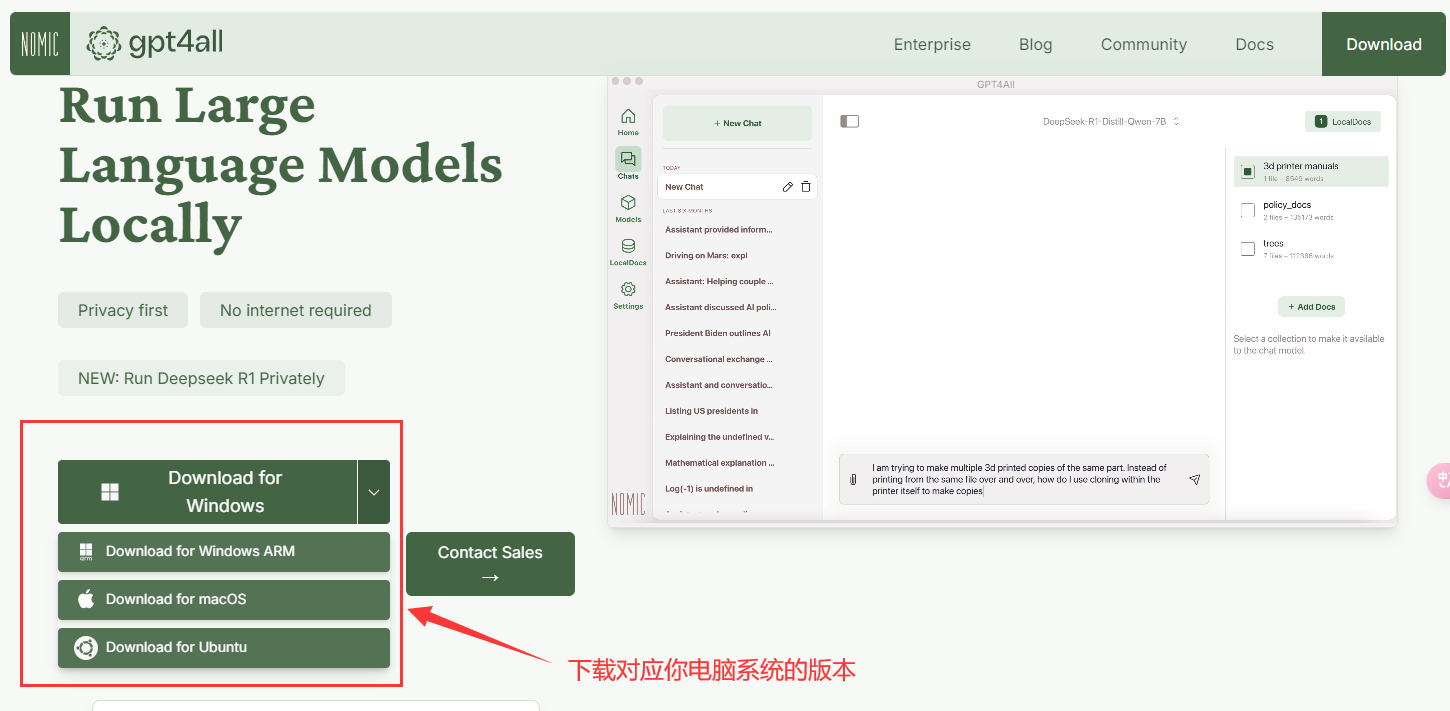Open the "Listing US presidents in" chat
The image size is (1450, 711).
coord(712,411)
